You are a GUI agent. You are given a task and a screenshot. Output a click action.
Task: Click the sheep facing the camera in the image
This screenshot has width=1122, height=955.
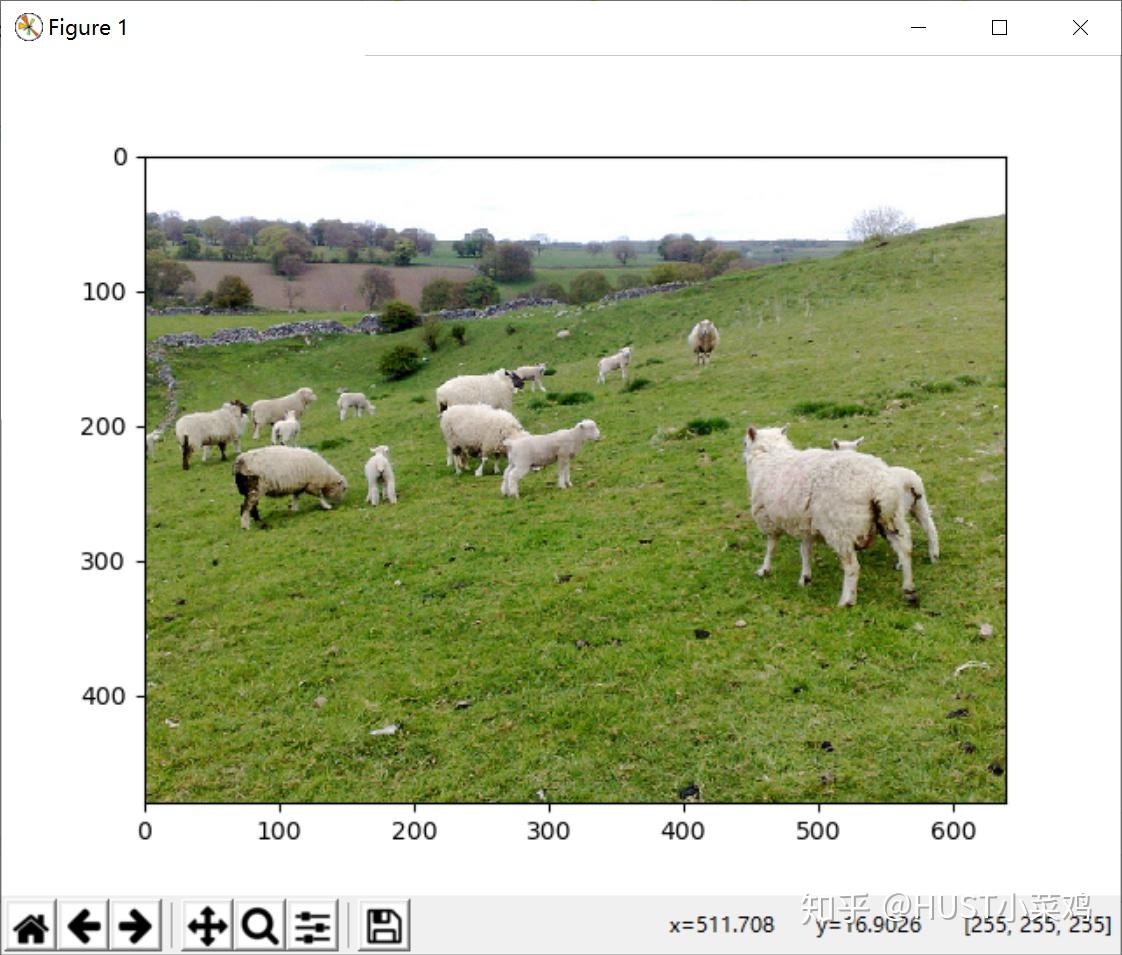[x=702, y=338]
